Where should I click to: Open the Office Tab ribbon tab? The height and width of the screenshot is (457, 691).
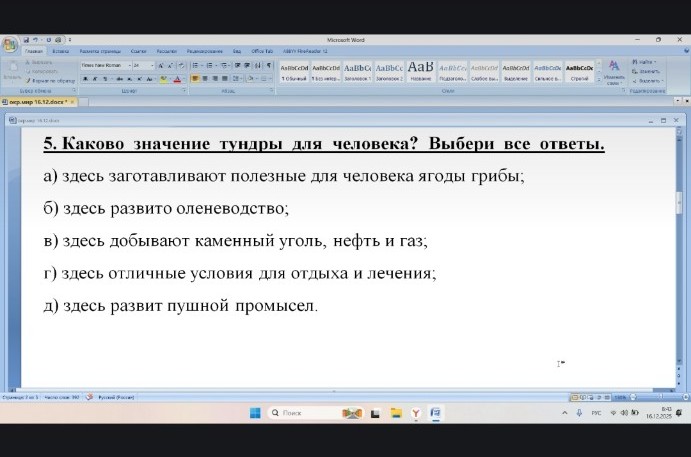pos(262,51)
